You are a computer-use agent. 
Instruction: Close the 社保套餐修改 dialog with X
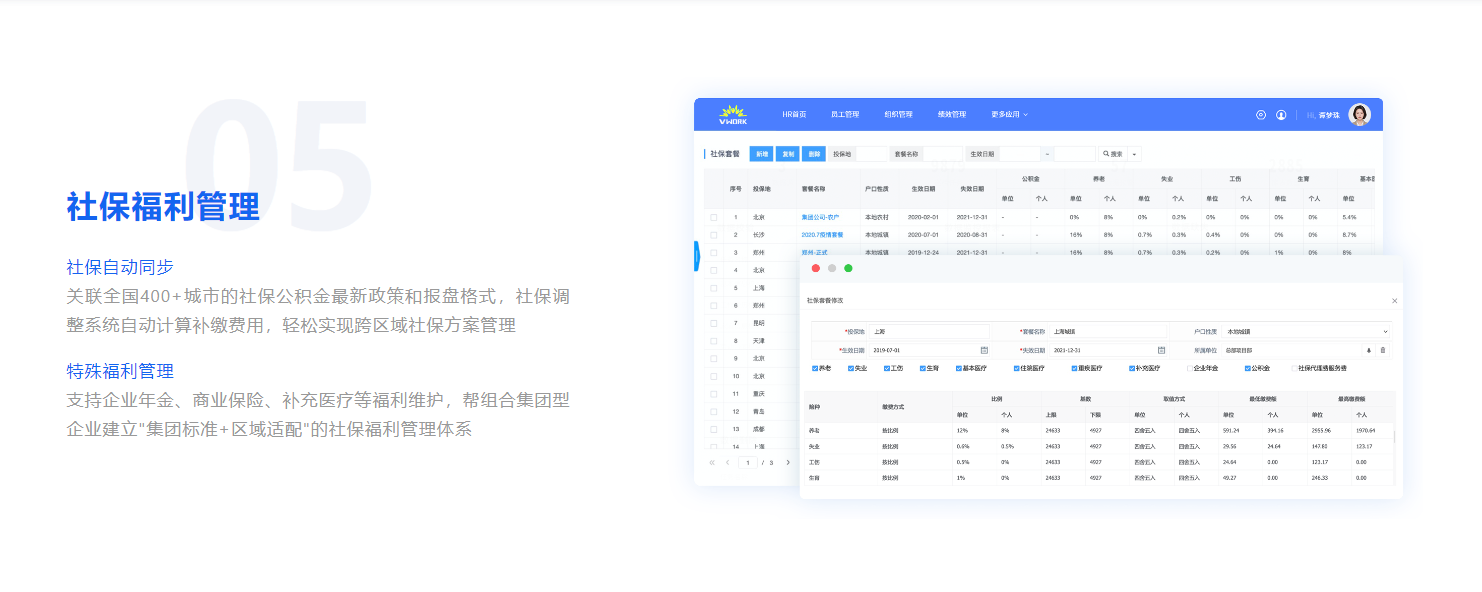pos(1394,300)
